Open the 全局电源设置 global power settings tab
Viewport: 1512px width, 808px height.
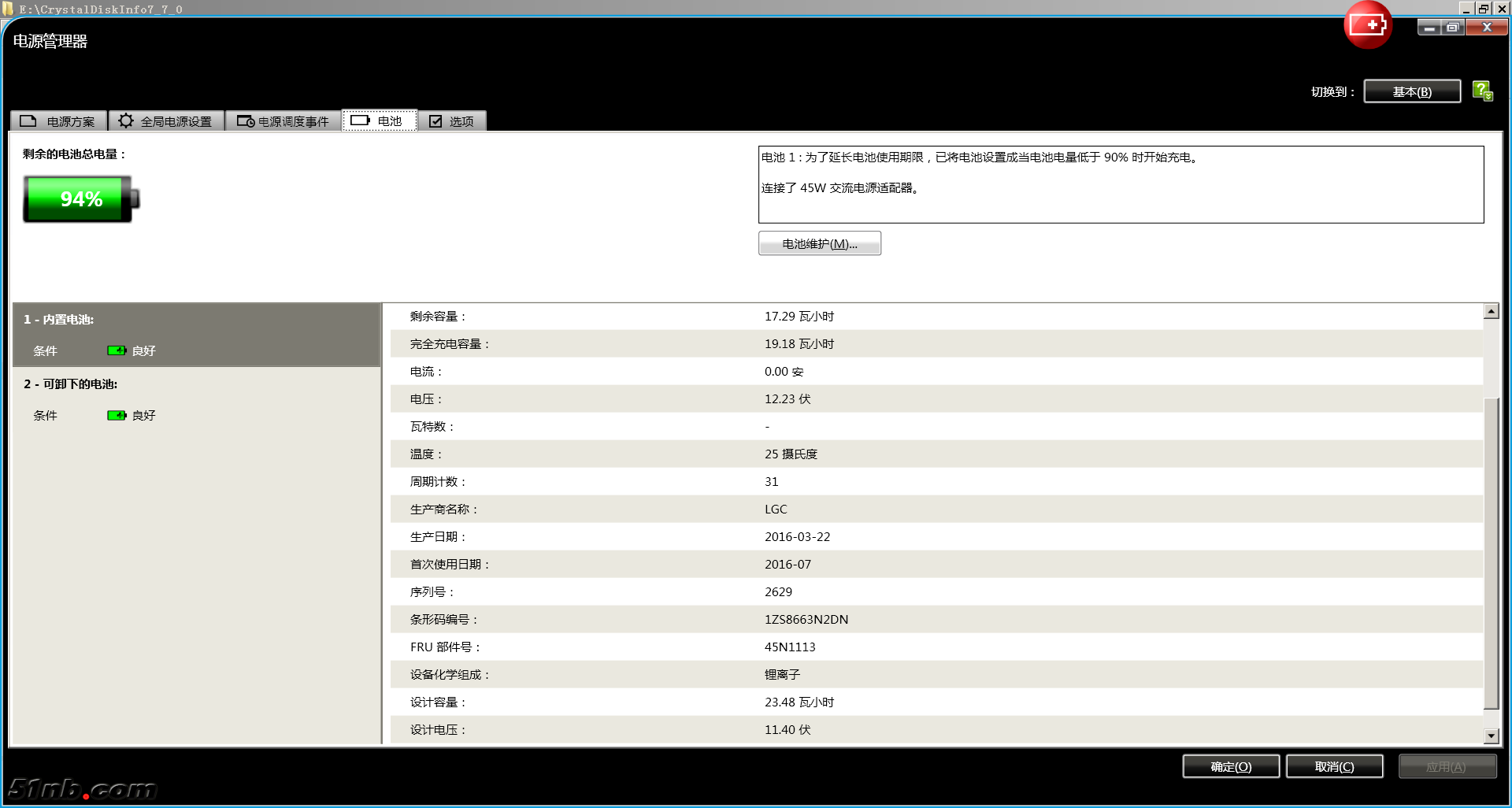tap(166, 121)
